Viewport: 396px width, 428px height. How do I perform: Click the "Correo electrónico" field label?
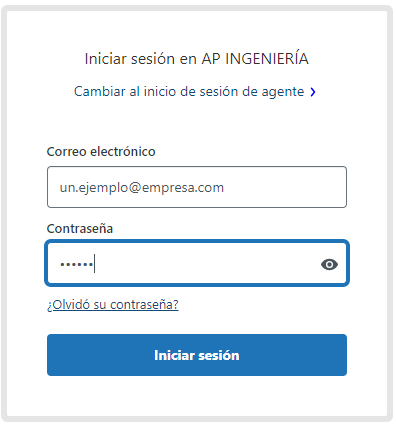(101, 152)
